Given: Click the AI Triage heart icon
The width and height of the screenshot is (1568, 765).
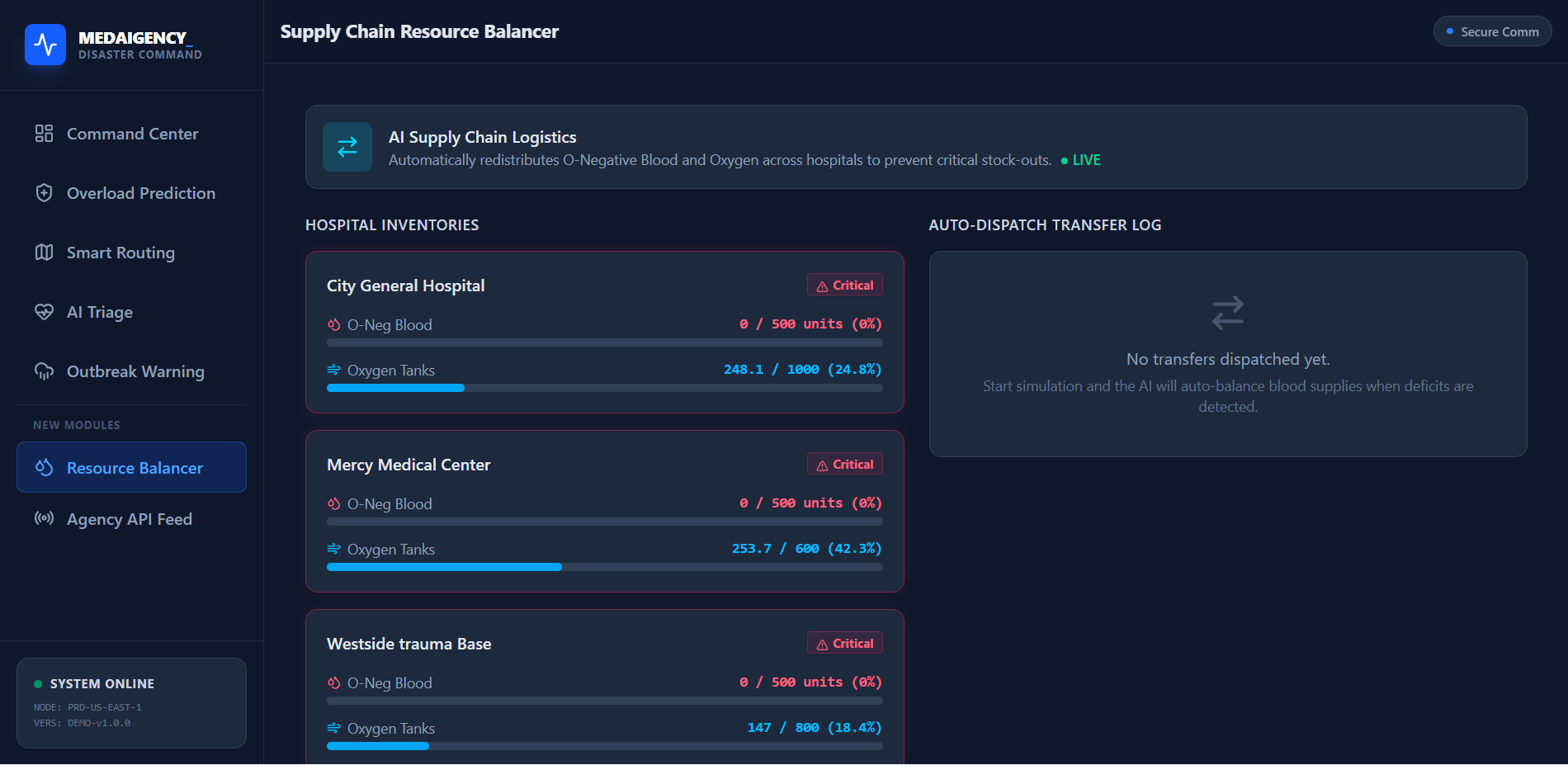Looking at the screenshot, I should [44, 312].
